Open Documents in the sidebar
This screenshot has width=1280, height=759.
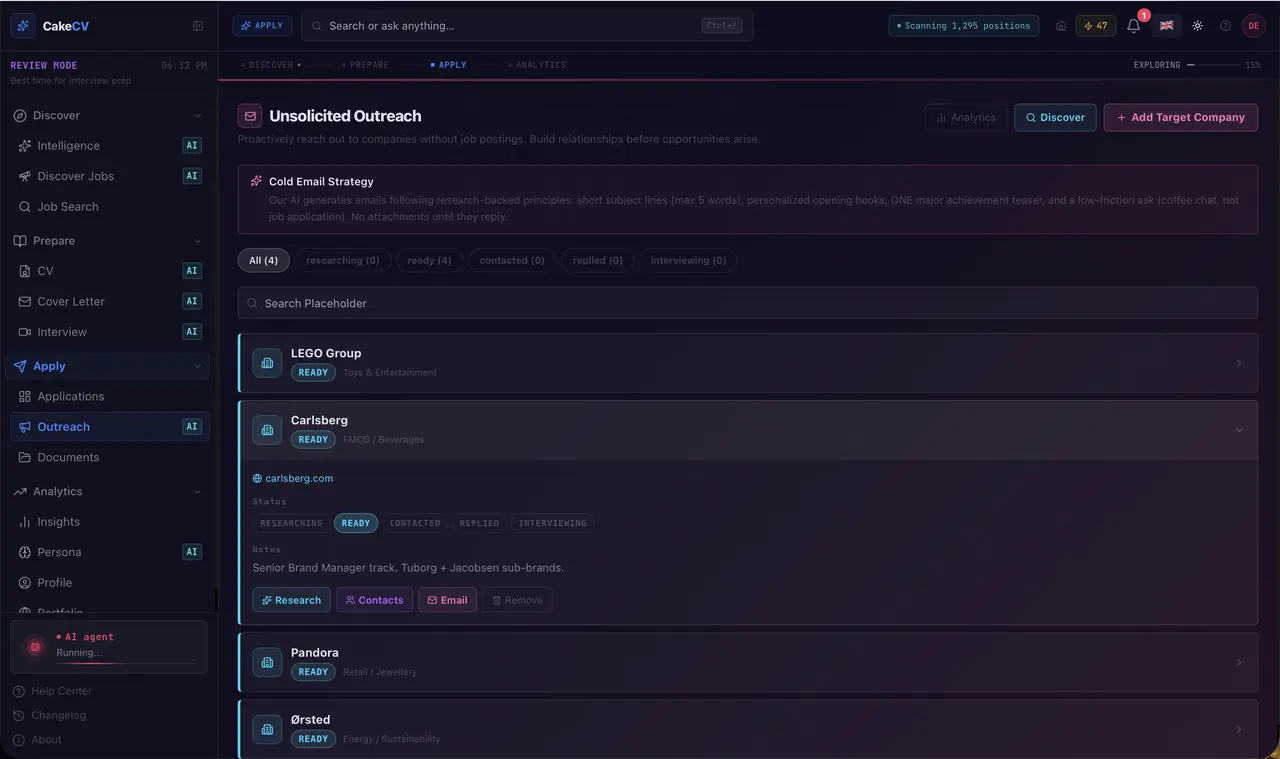pyautogui.click(x=109, y=457)
